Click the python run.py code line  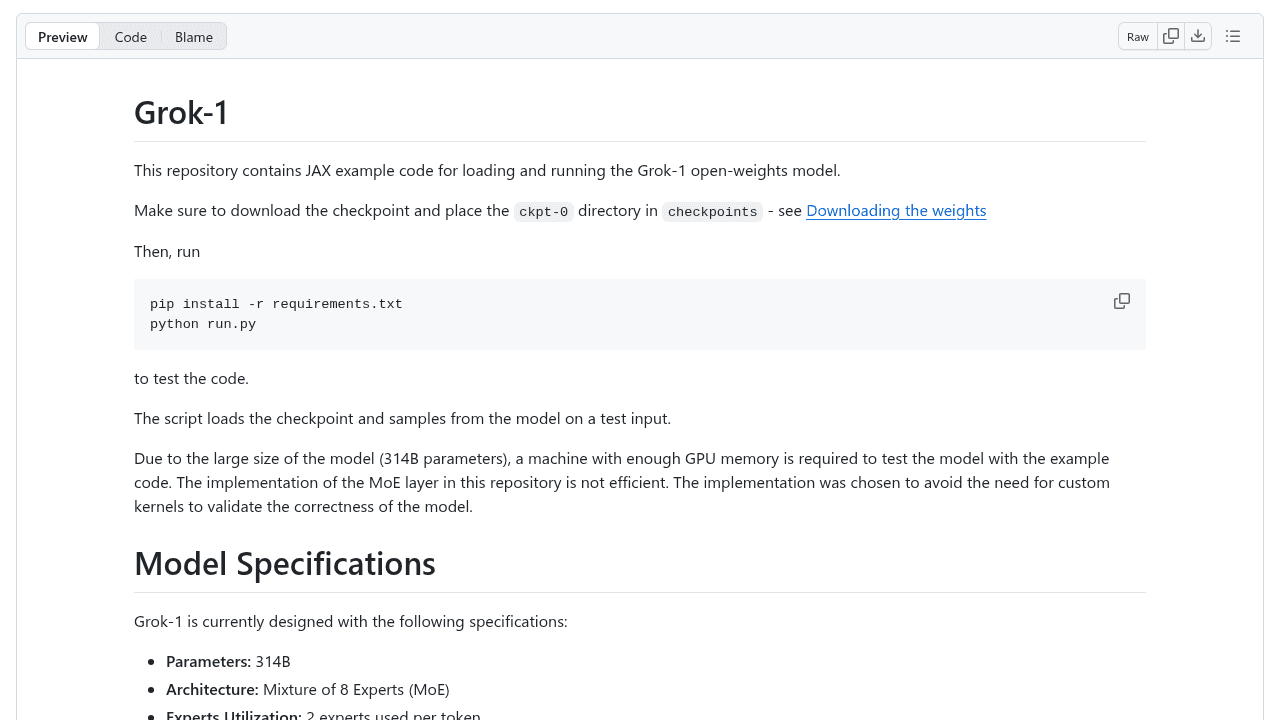click(203, 324)
